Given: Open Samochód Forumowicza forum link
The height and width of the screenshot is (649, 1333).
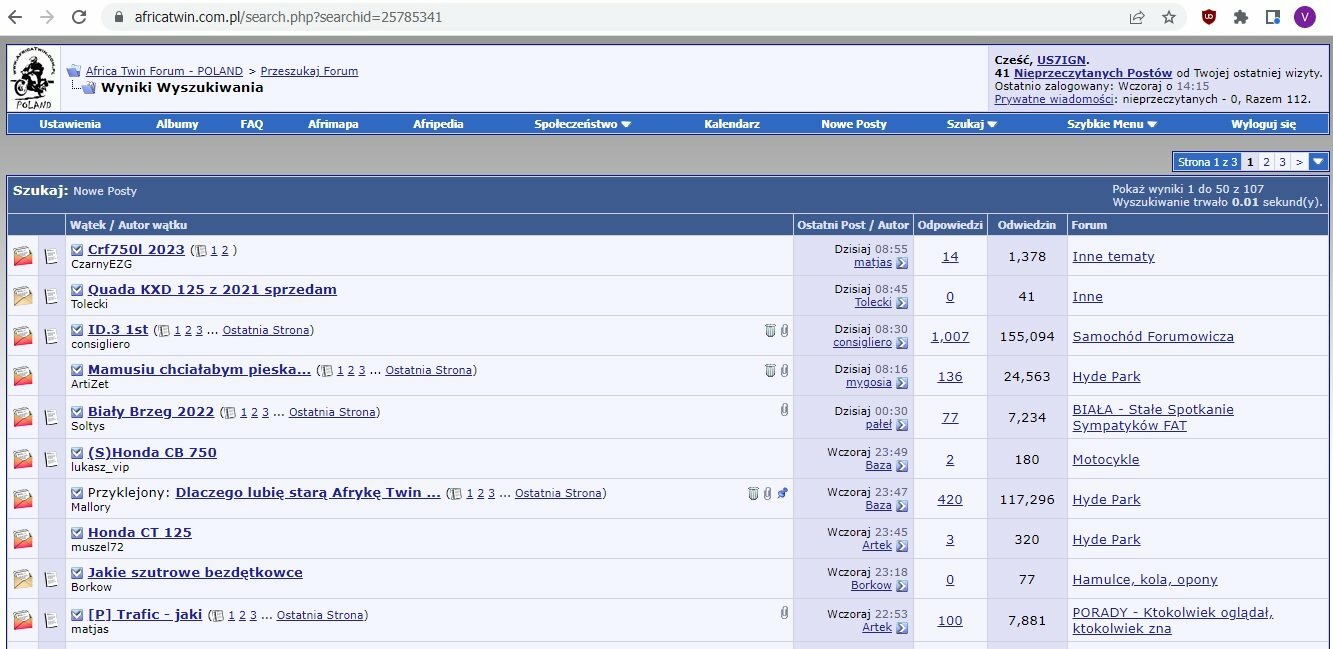Looking at the screenshot, I should 1153,336.
